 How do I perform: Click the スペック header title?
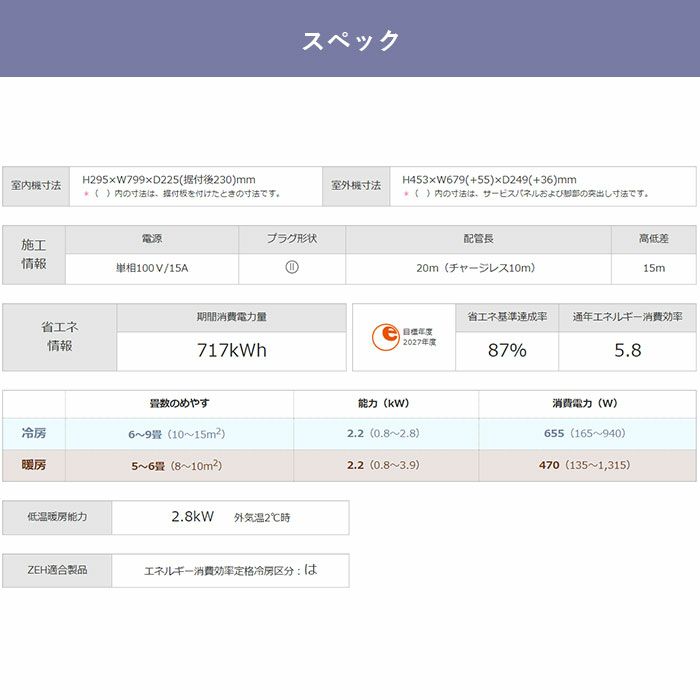pyautogui.click(x=350, y=40)
